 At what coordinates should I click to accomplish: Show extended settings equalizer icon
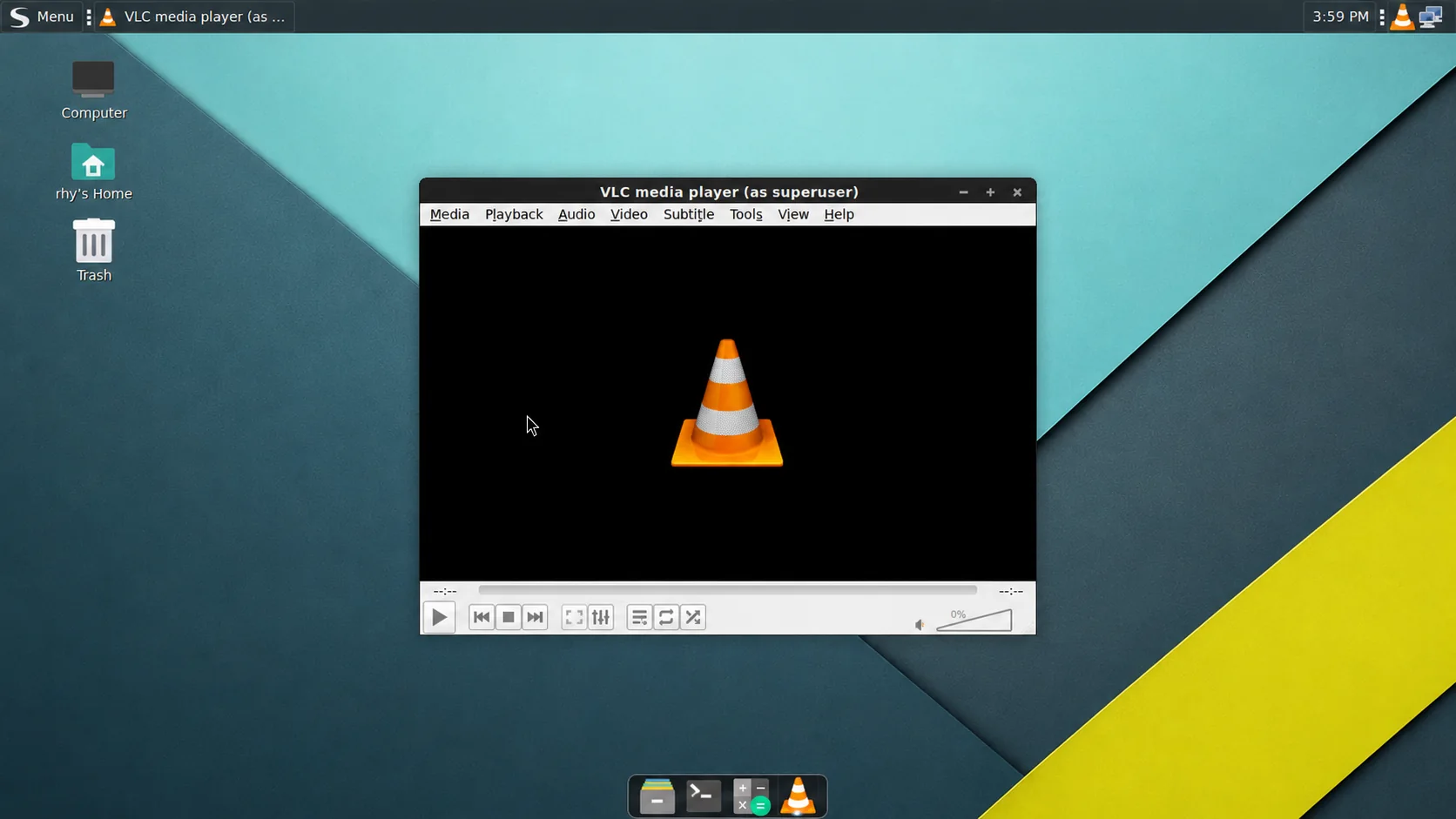click(601, 617)
